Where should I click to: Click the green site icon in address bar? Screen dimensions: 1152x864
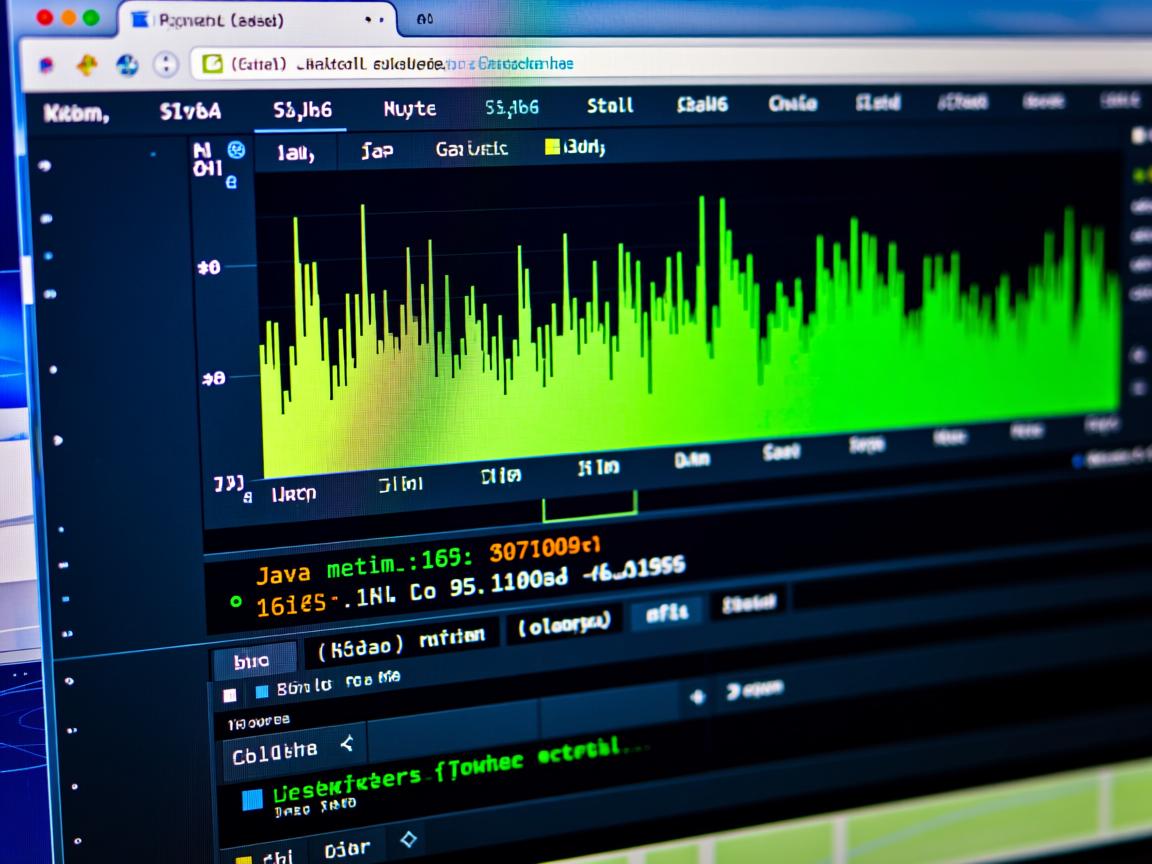[212, 64]
